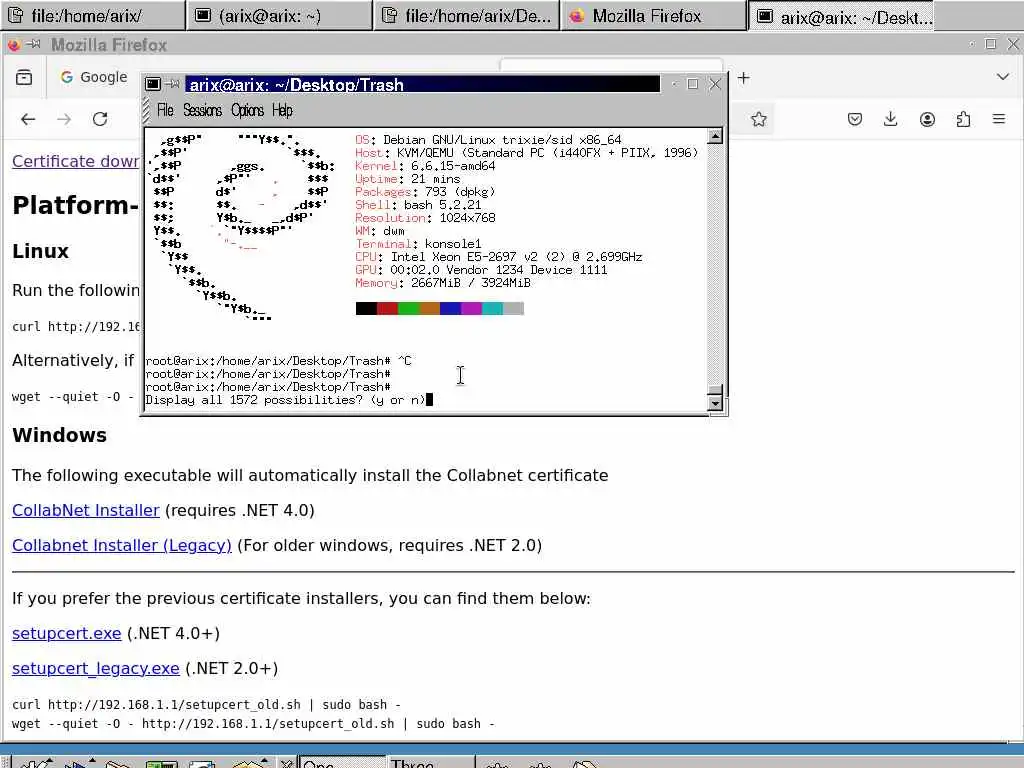Click the Konsole title bar 'arix@arix: ~/Desktop/Trash'
The width and height of the screenshot is (1024, 768).
[422, 84]
